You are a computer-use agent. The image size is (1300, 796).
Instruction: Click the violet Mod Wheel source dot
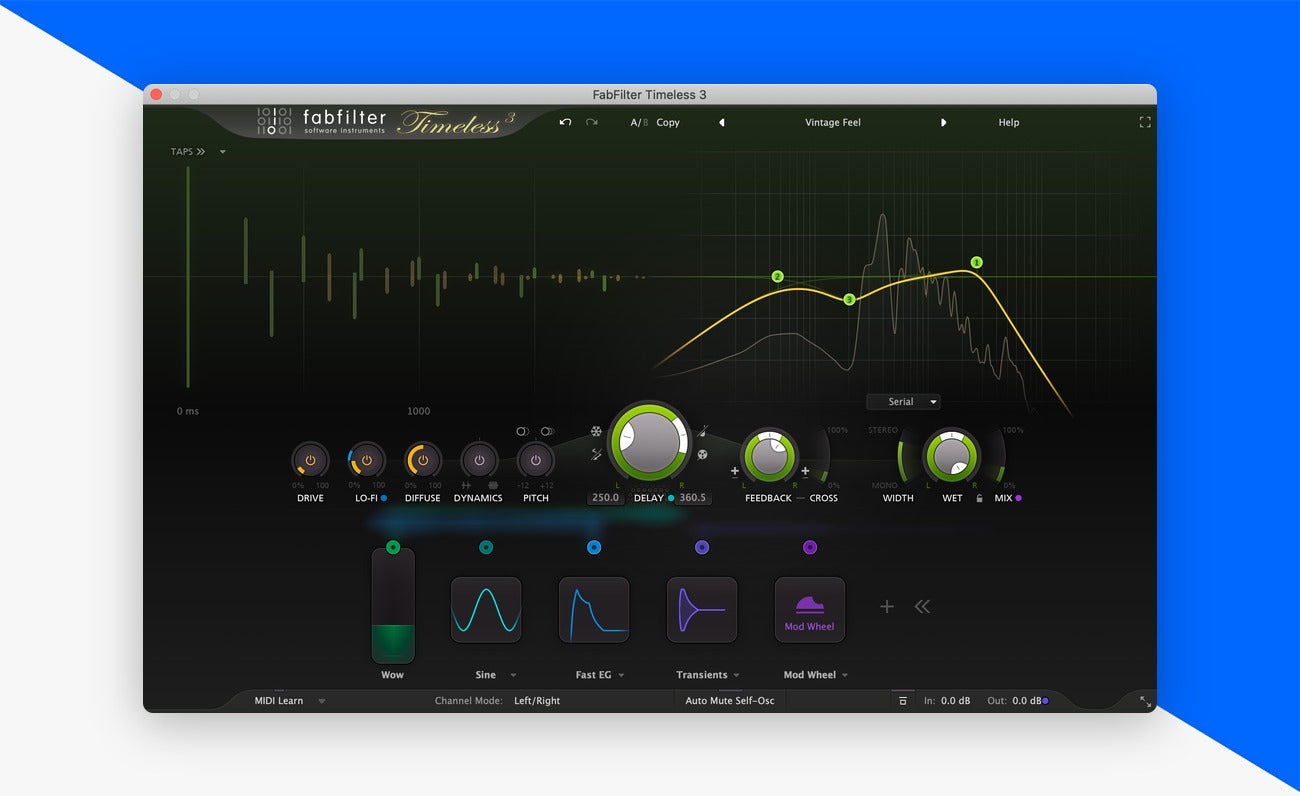[810, 547]
